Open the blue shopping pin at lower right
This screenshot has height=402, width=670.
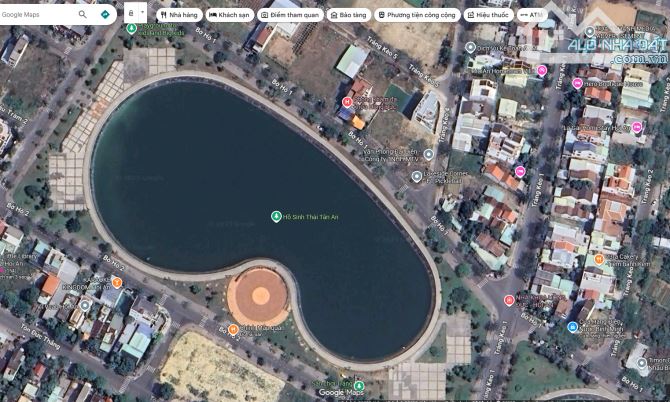coord(572,327)
